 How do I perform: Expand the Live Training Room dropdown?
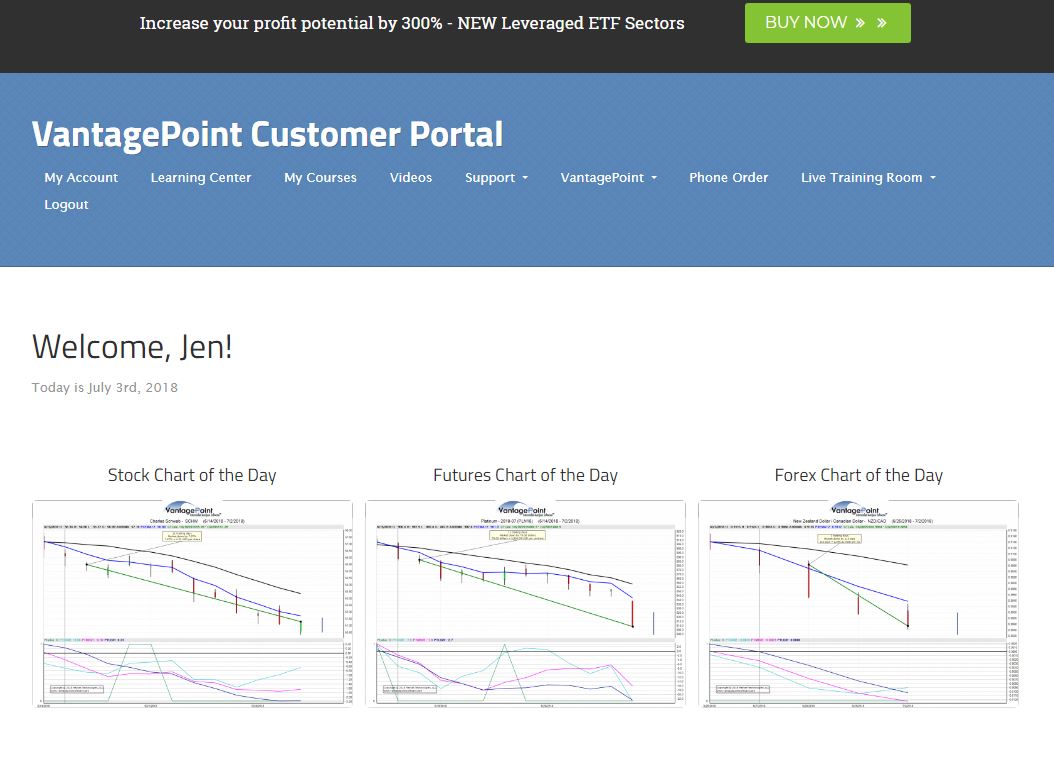[x=867, y=177]
